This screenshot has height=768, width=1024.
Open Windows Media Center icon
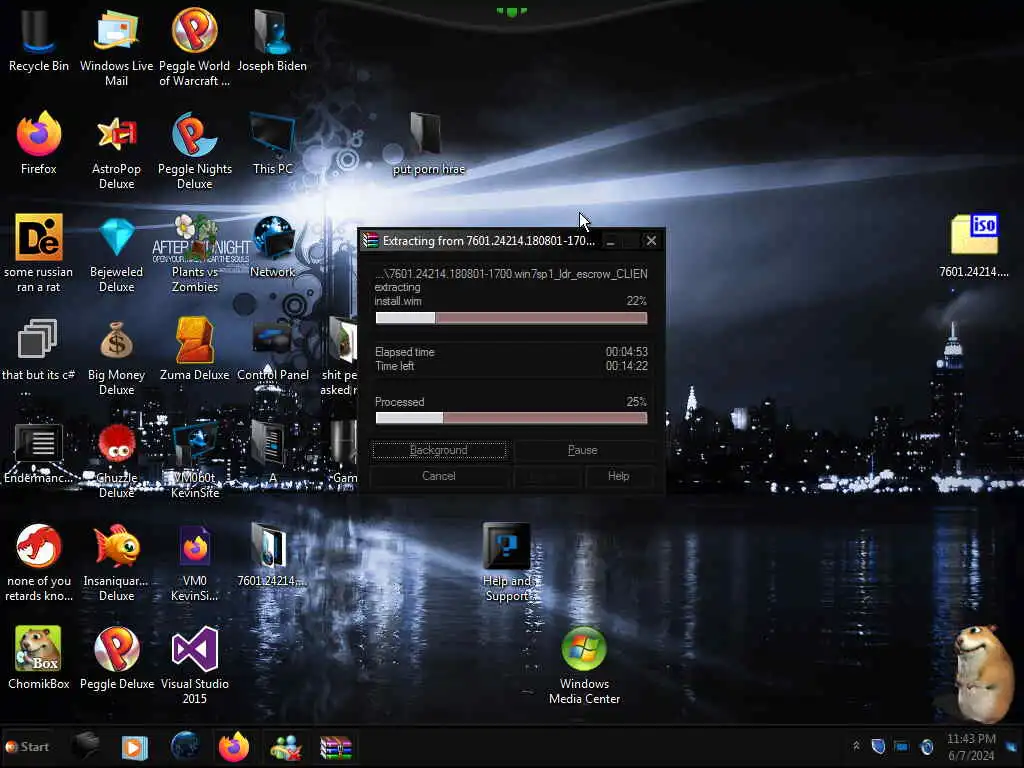tap(584, 666)
